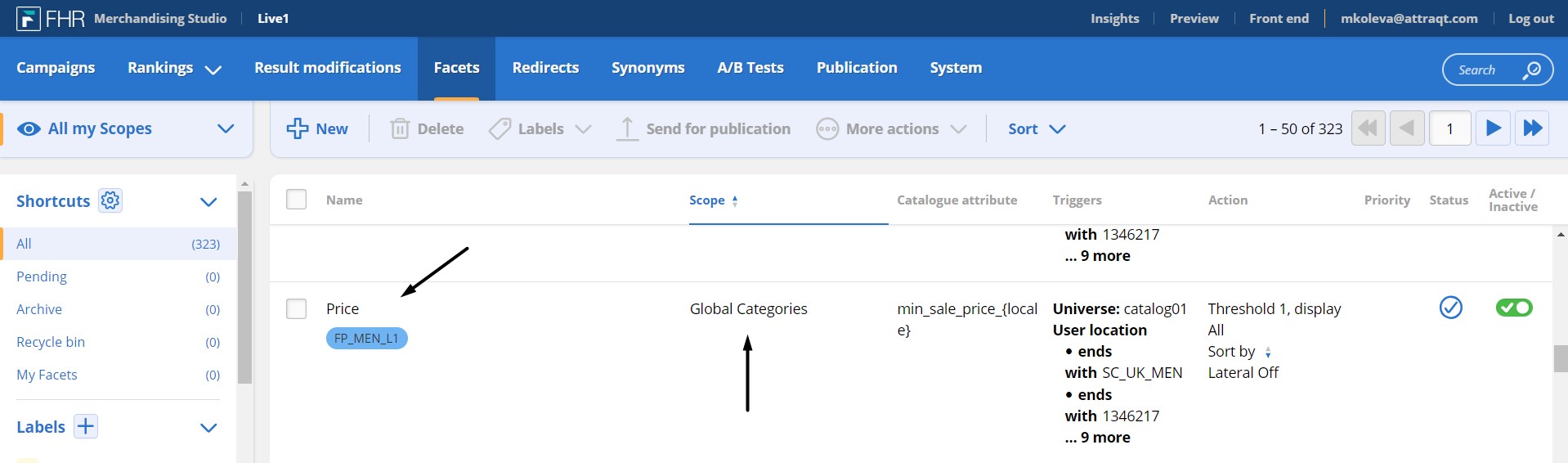Click the New plus icon

coord(298,128)
